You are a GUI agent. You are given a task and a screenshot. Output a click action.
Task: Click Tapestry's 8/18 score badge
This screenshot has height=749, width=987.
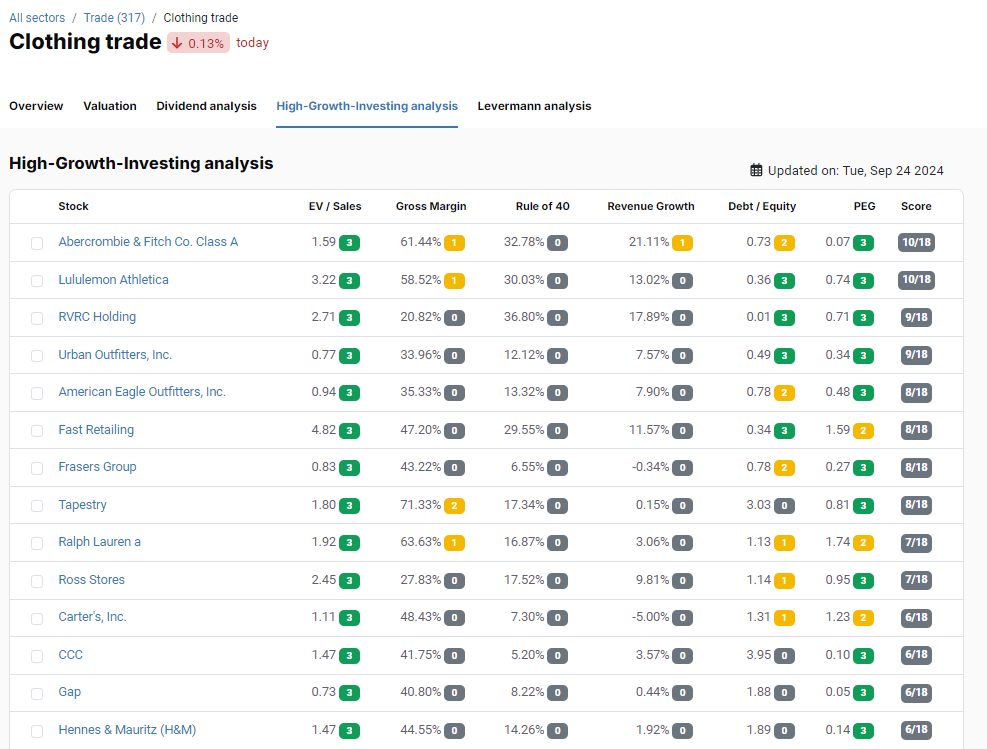pyautogui.click(x=916, y=505)
